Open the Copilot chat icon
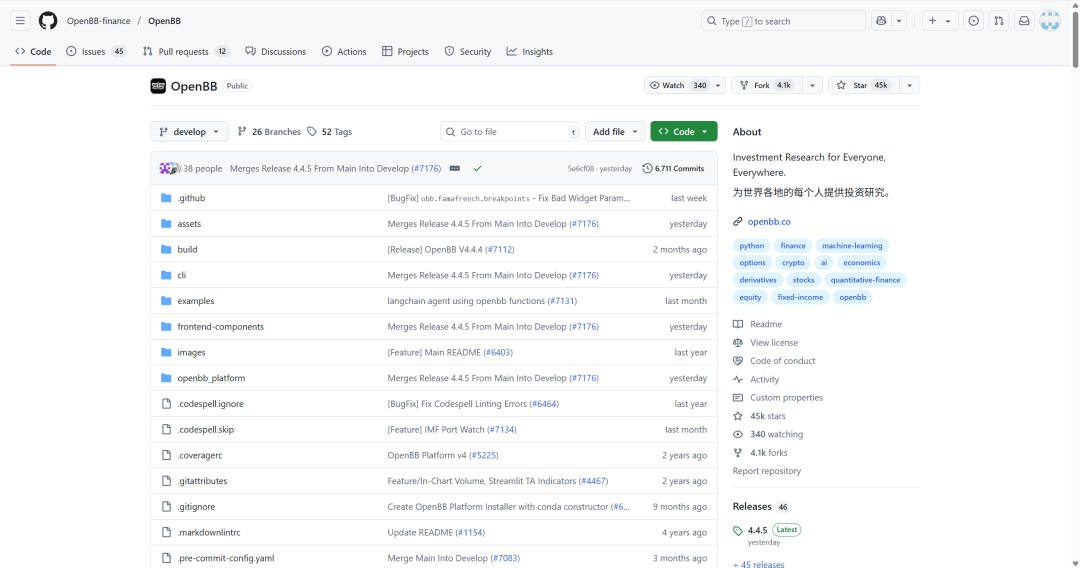This screenshot has height=568, width=1080. 881,21
